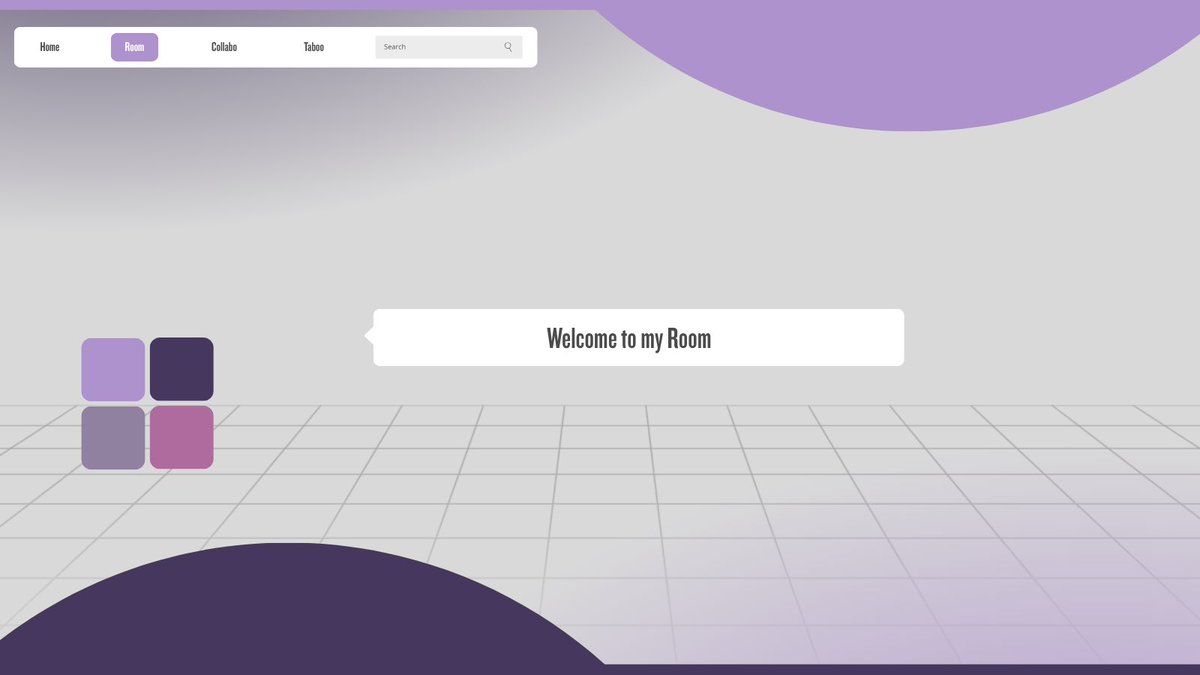Go to the Collabo page
This screenshot has height=675, width=1200.
tap(224, 47)
